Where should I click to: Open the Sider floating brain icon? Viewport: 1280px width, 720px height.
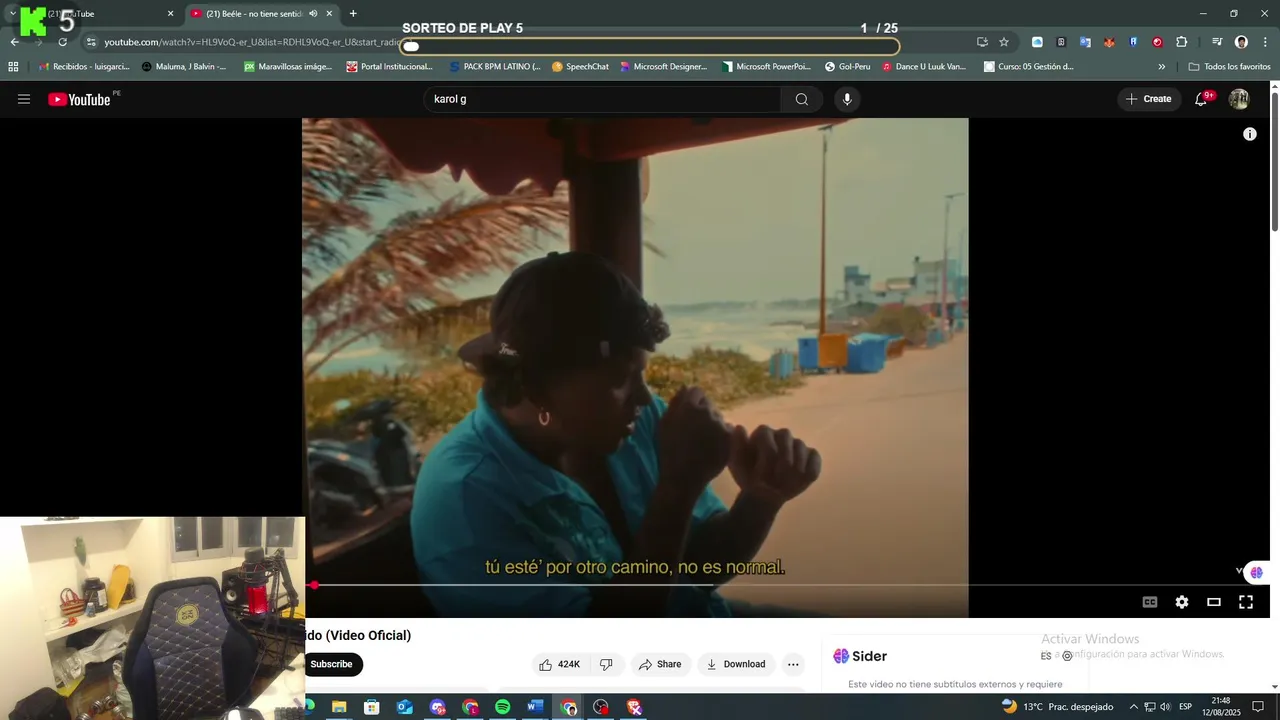[1256, 573]
